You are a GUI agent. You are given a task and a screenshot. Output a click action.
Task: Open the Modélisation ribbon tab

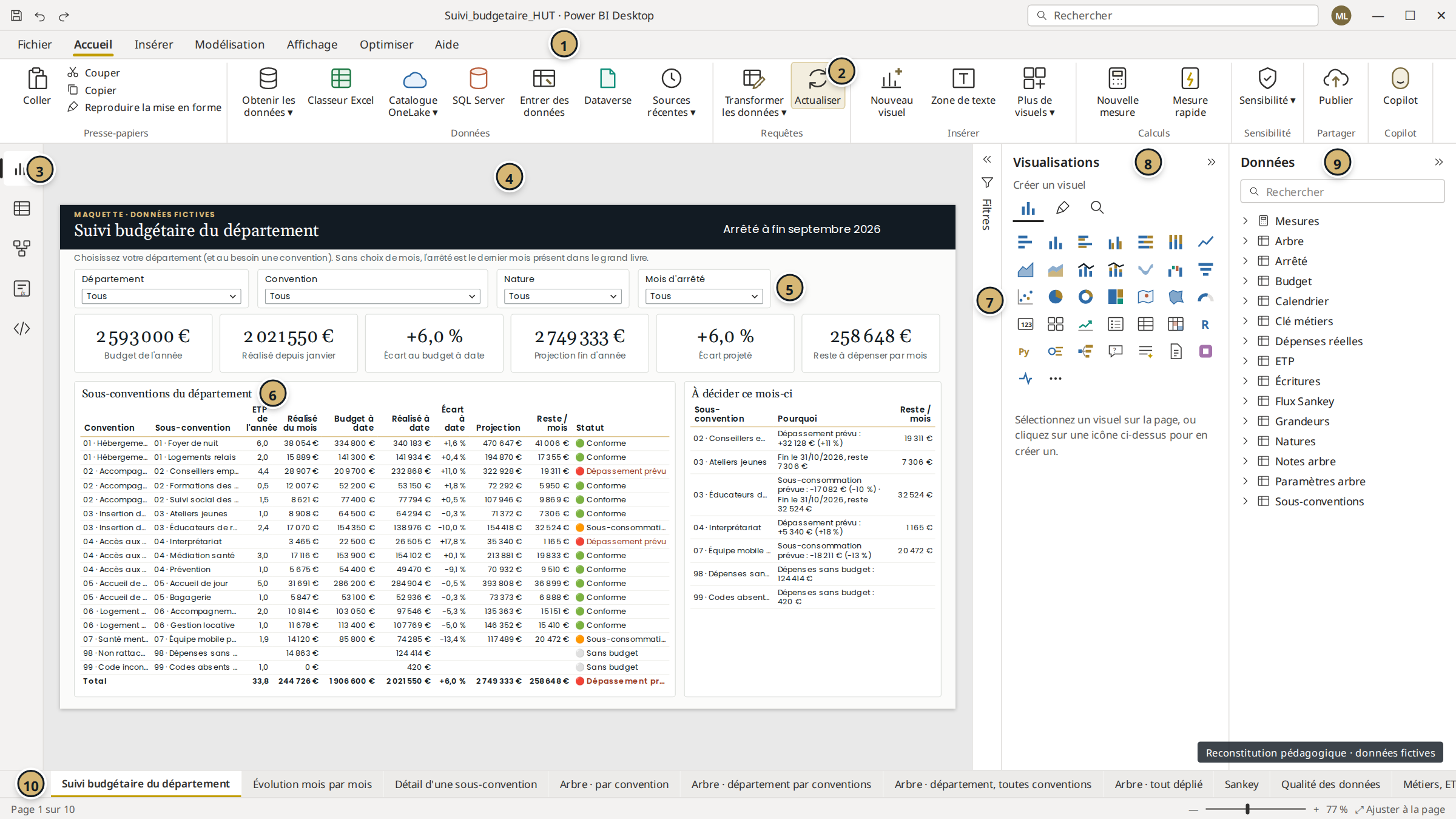(x=229, y=44)
